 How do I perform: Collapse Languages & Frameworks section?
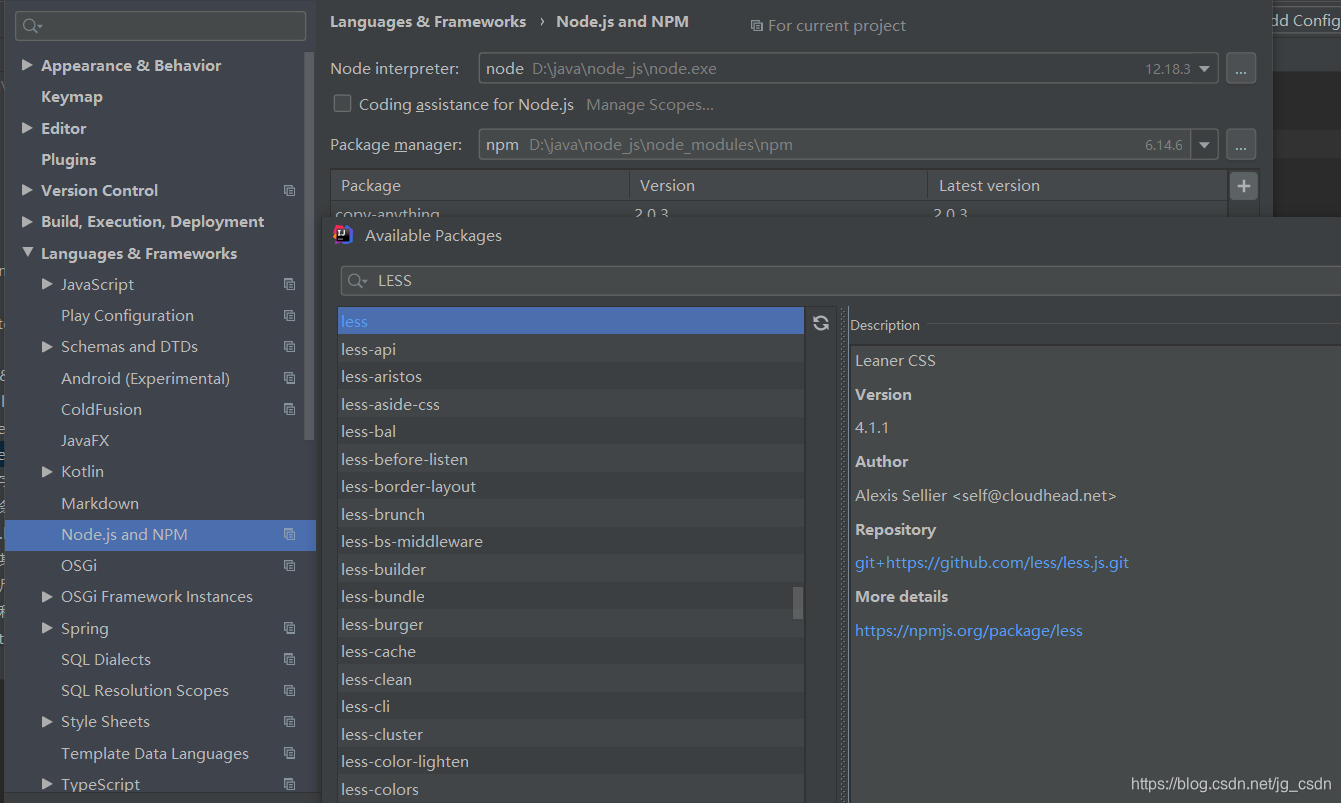coord(27,254)
